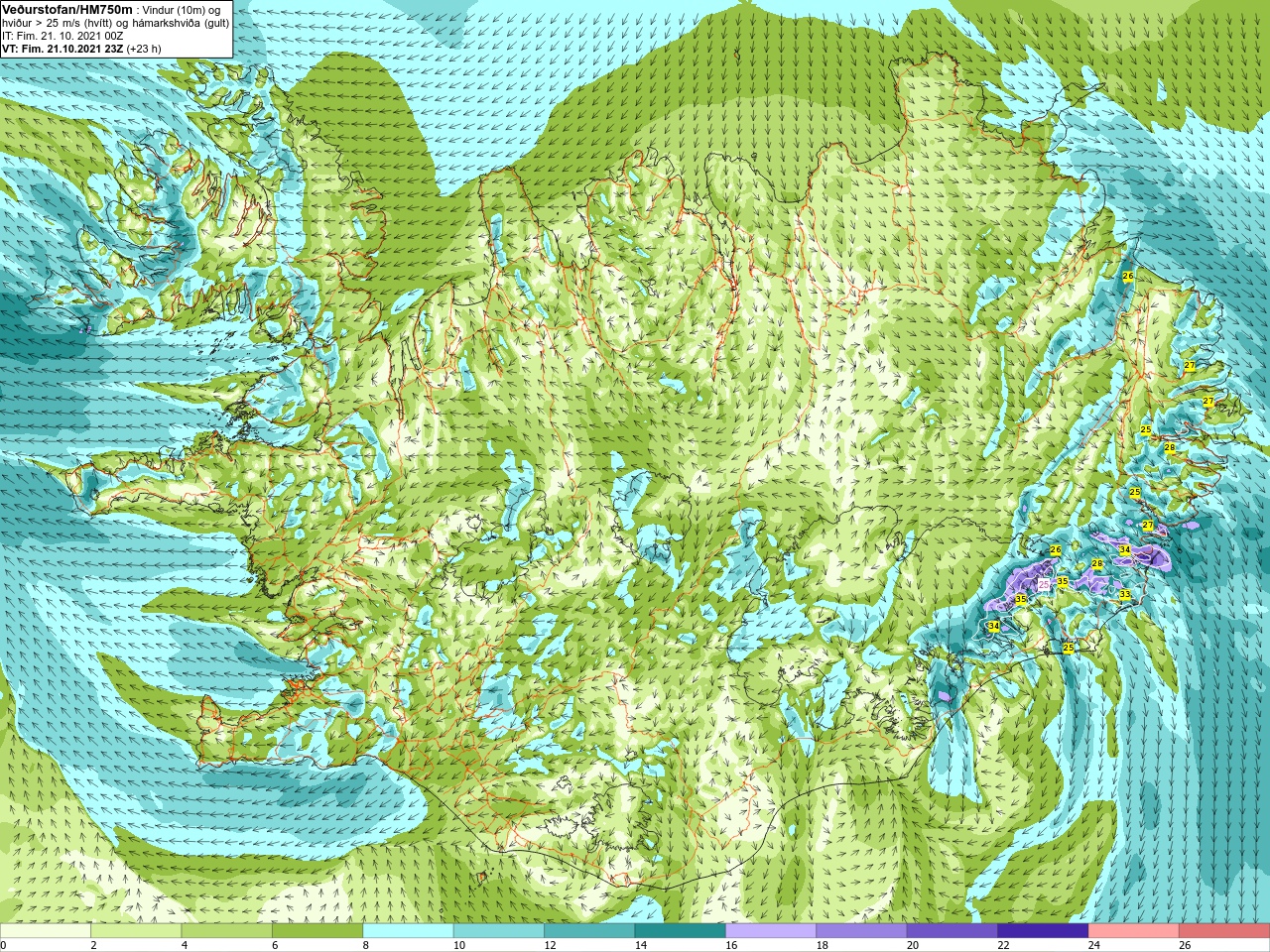Click the 22–24 m/s dark indigo legend swatch
The width and height of the screenshot is (1270, 952).
click(x=1043, y=931)
